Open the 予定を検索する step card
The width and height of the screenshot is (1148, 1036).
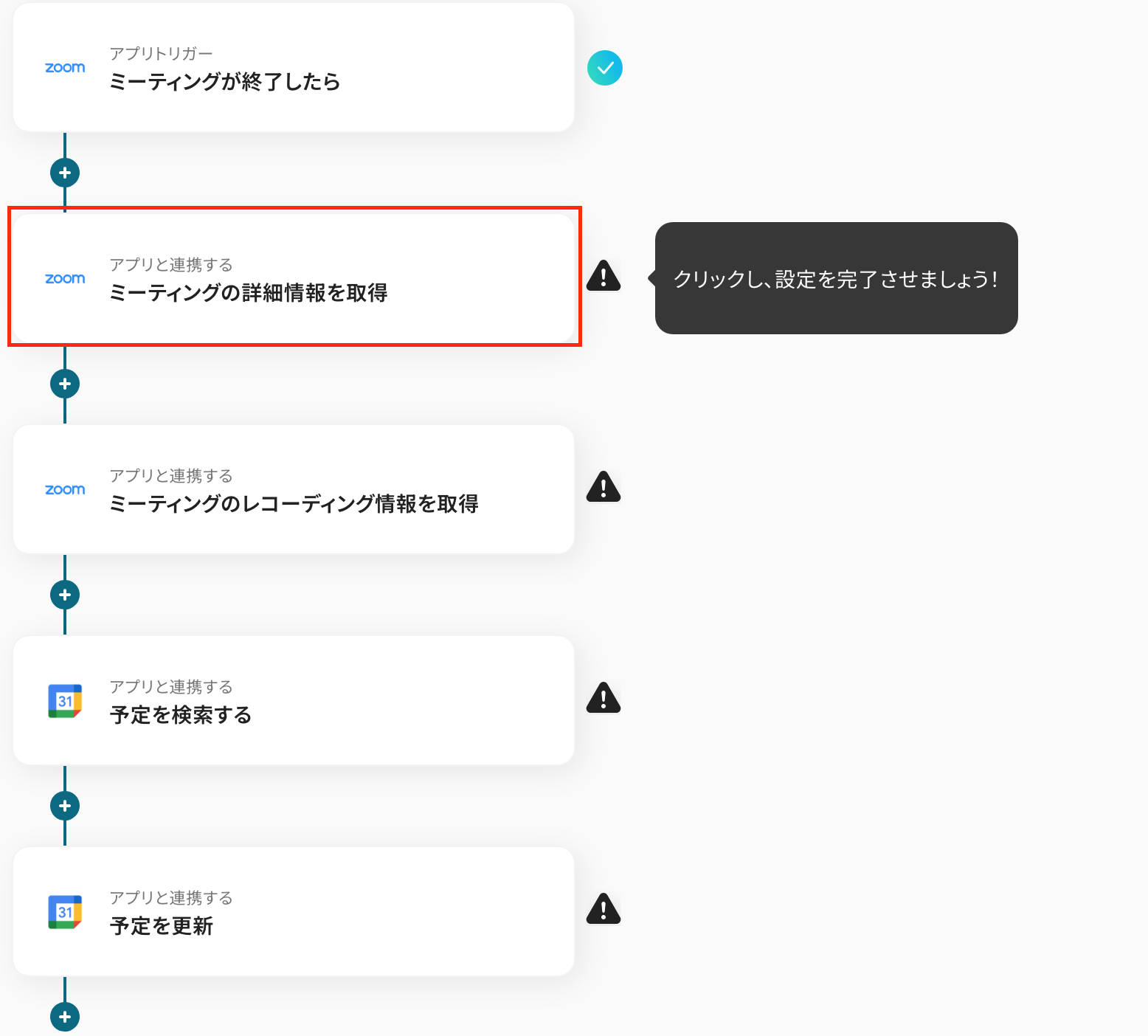(294, 700)
